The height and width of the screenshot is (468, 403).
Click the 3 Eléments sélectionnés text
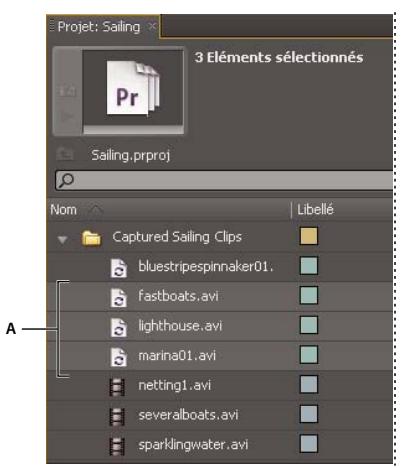click(x=279, y=57)
